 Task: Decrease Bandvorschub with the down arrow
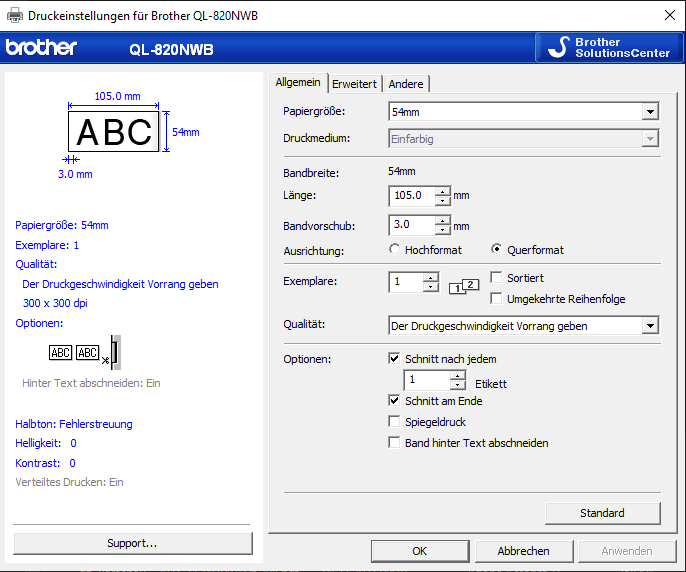(443, 230)
